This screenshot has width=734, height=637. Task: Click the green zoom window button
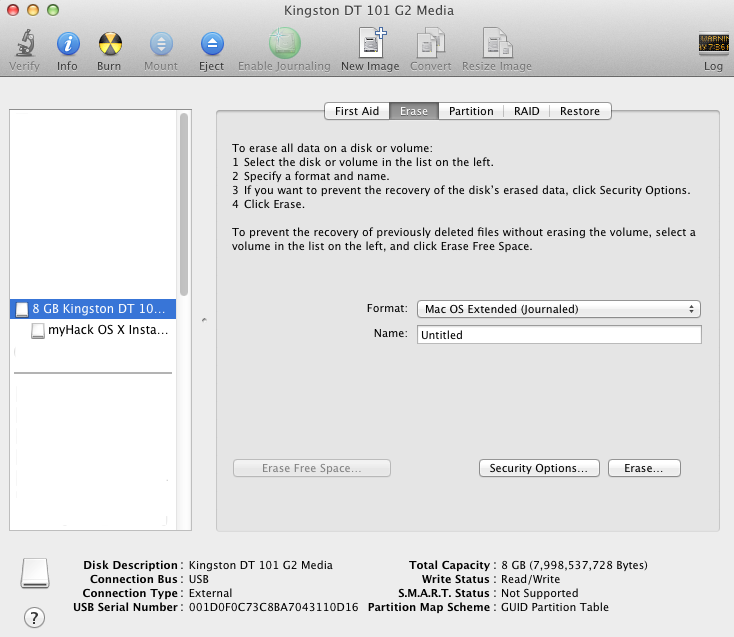click(53, 10)
